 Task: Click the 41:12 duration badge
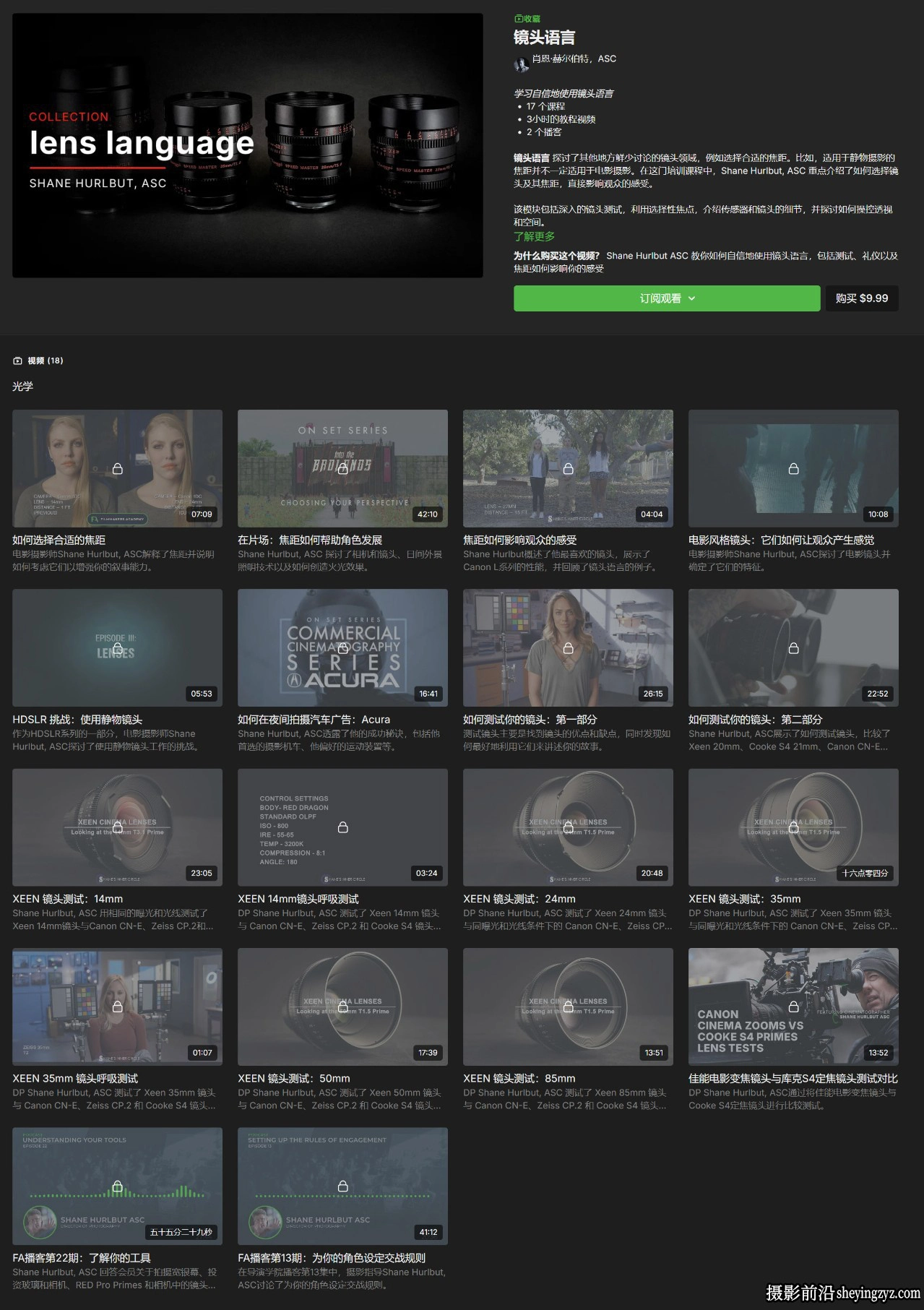428,1232
